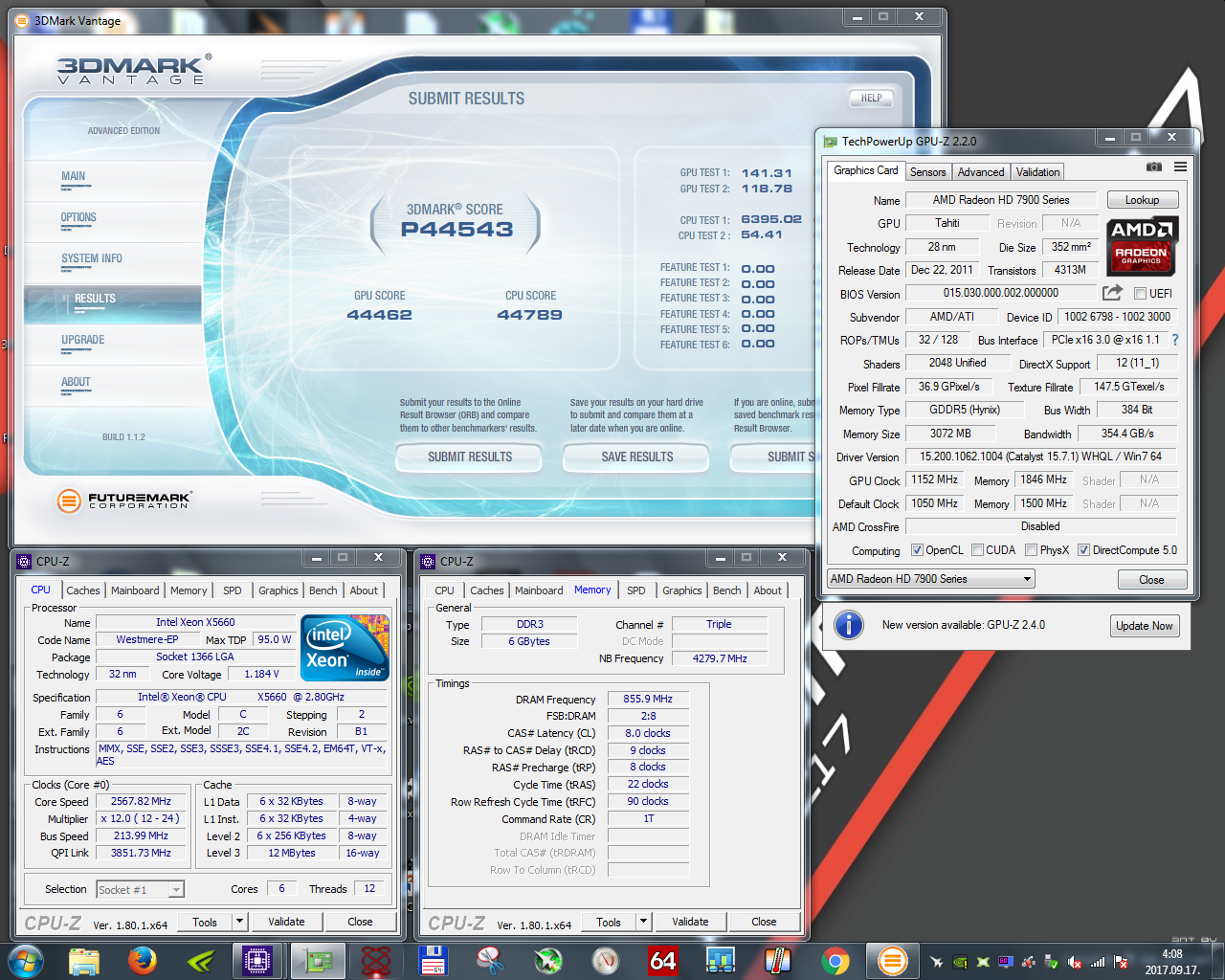Open Bench tab in CPU-Z processor window

click(x=323, y=590)
